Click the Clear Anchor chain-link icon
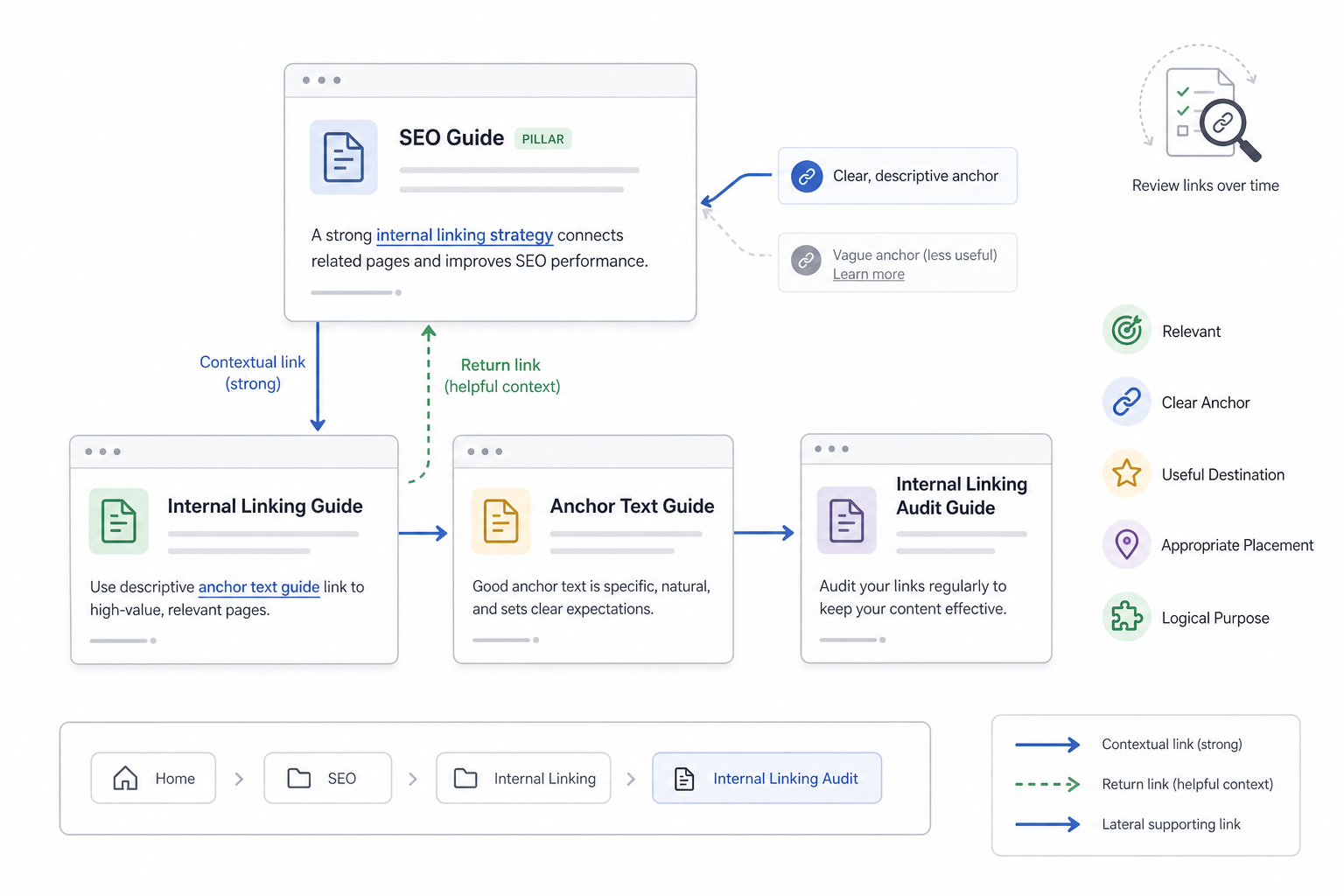1344x896 pixels. coord(1127,402)
